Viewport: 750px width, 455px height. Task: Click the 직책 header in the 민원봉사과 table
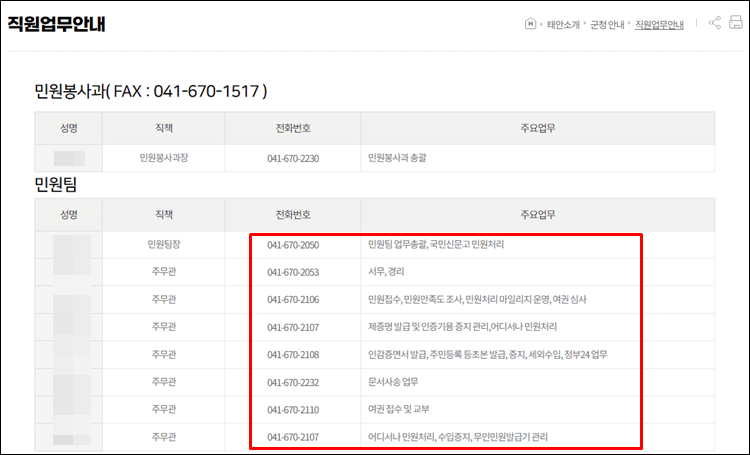point(164,128)
